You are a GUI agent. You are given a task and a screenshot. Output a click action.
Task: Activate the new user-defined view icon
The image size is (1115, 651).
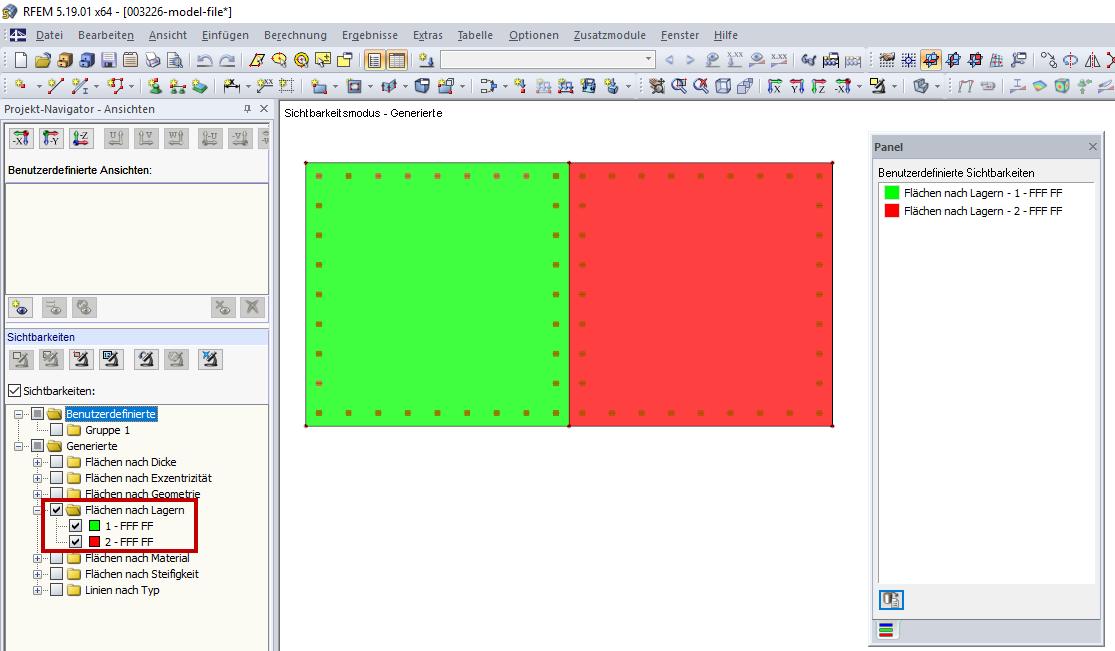[21, 307]
